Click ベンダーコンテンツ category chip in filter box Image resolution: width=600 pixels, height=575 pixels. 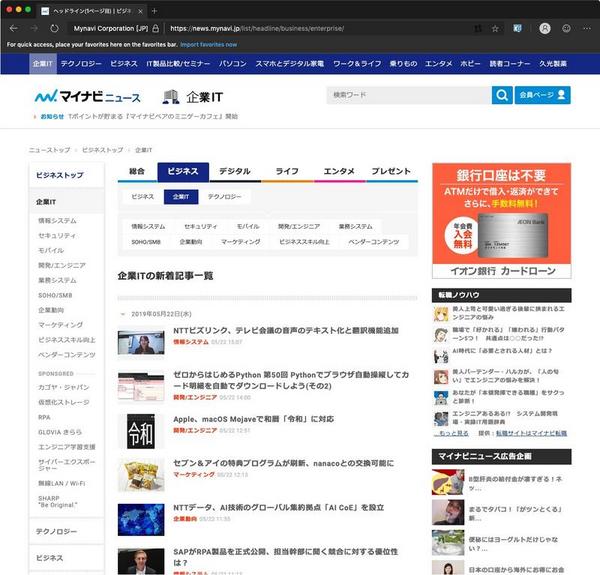tap(374, 242)
